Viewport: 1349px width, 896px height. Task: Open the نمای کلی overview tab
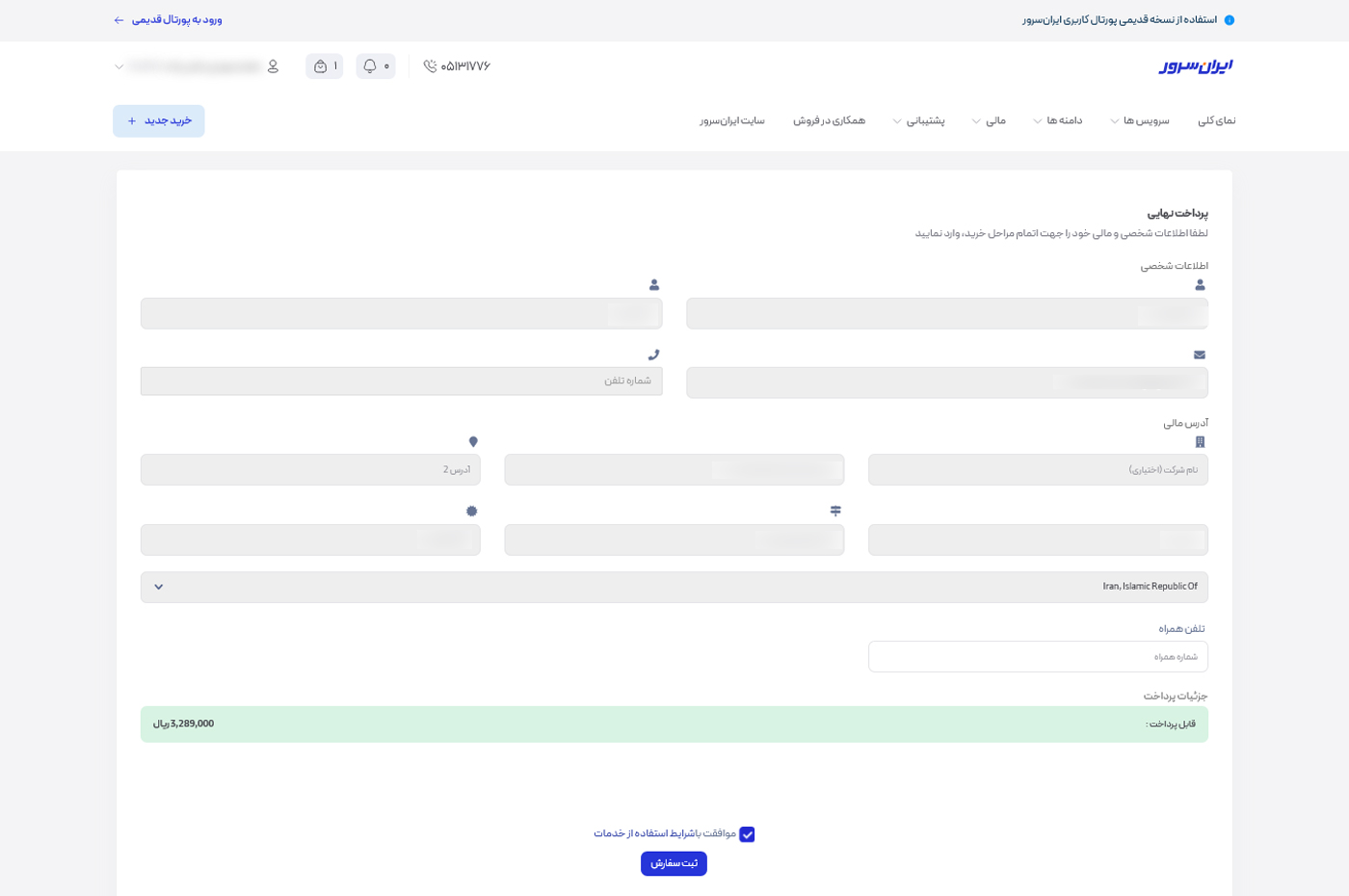point(1216,121)
